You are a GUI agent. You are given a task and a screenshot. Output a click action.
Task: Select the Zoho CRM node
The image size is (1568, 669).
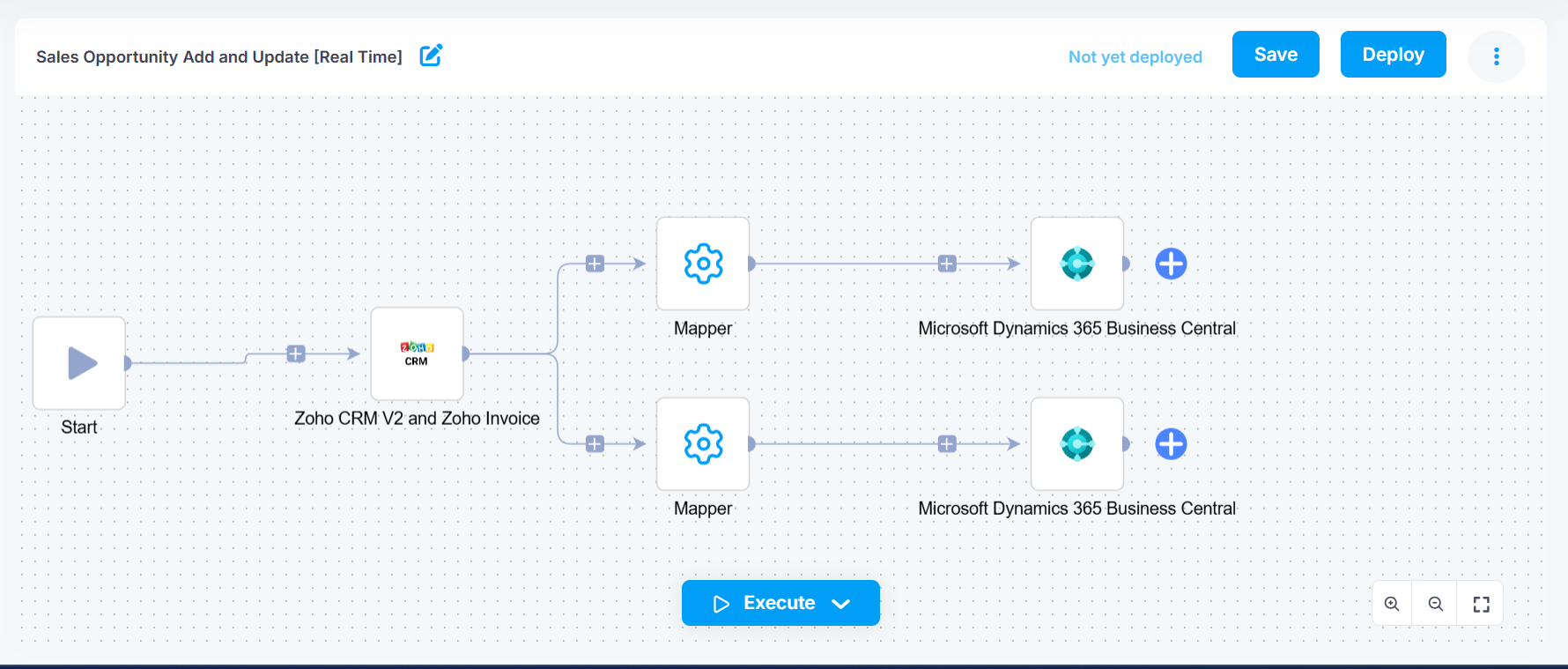417,353
